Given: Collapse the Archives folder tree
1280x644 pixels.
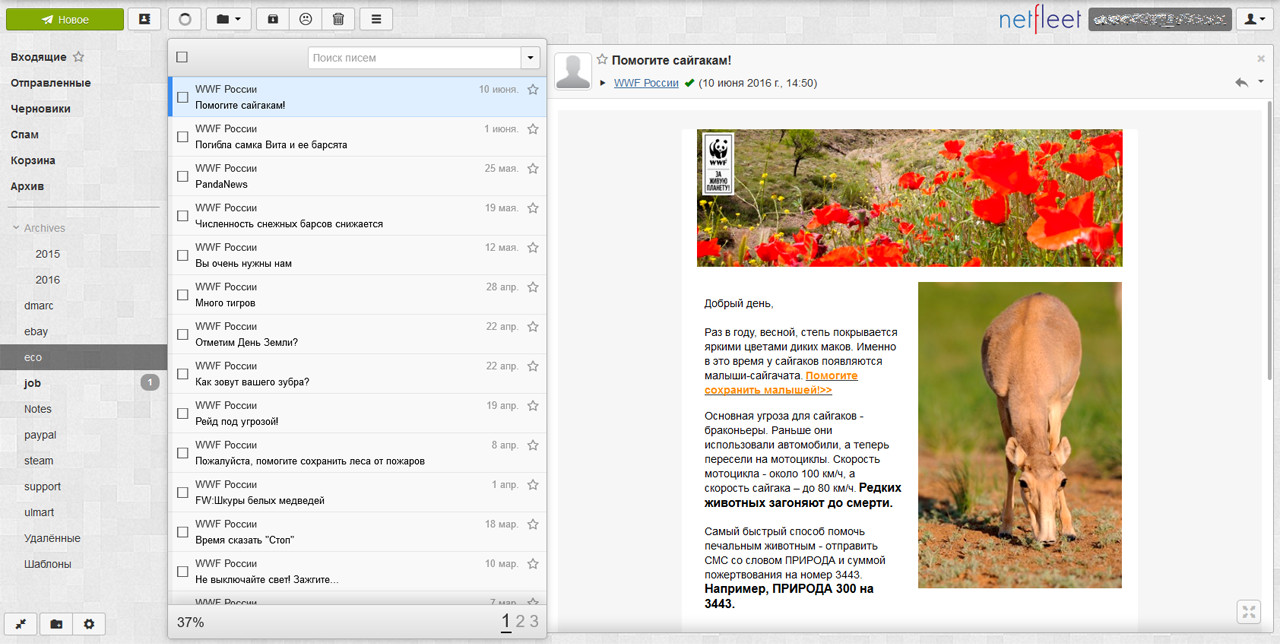Looking at the screenshot, I should click(x=16, y=228).
